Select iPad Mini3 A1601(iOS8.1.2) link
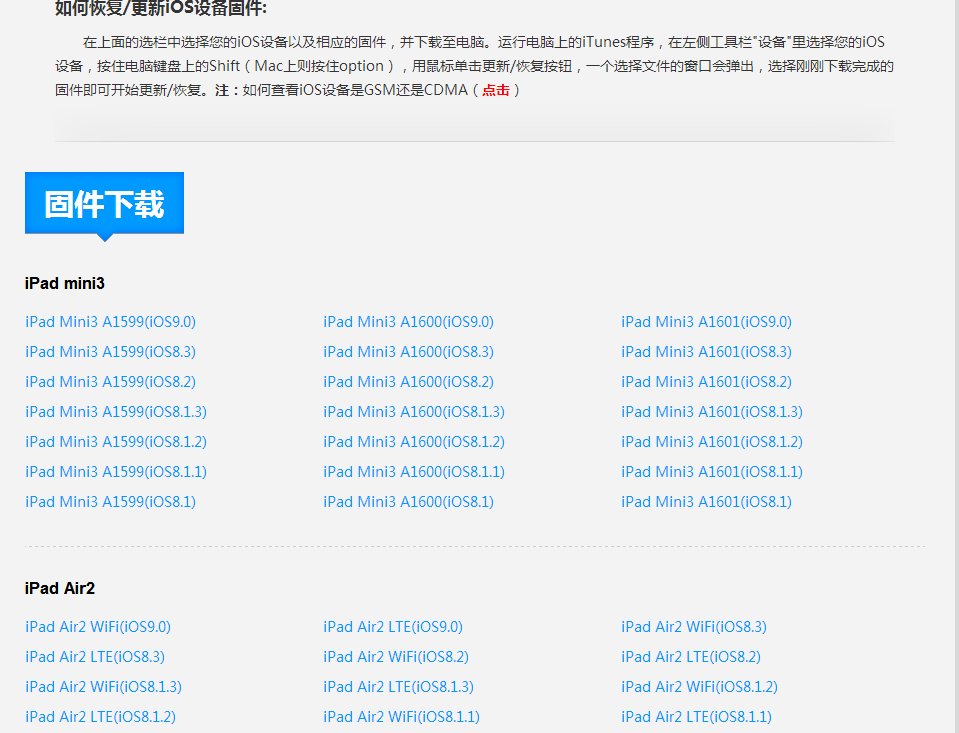 click(x=712, y=442)
